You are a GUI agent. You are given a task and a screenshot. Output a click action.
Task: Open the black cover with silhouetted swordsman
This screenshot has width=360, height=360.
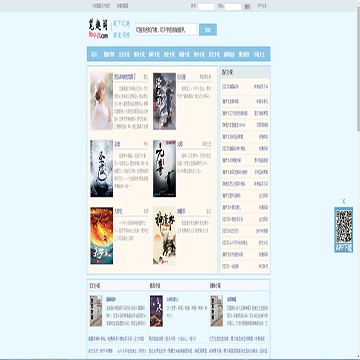(164, 169)
